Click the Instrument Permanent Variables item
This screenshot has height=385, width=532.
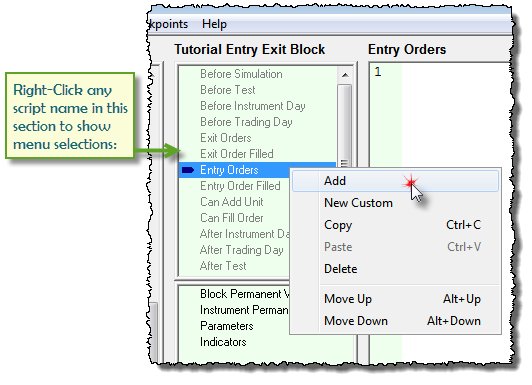[244, 310]
